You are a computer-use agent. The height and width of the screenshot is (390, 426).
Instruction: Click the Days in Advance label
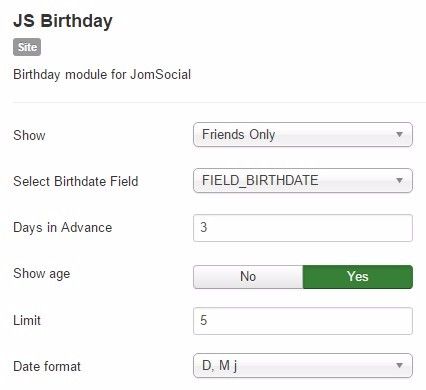click(63, 228)
